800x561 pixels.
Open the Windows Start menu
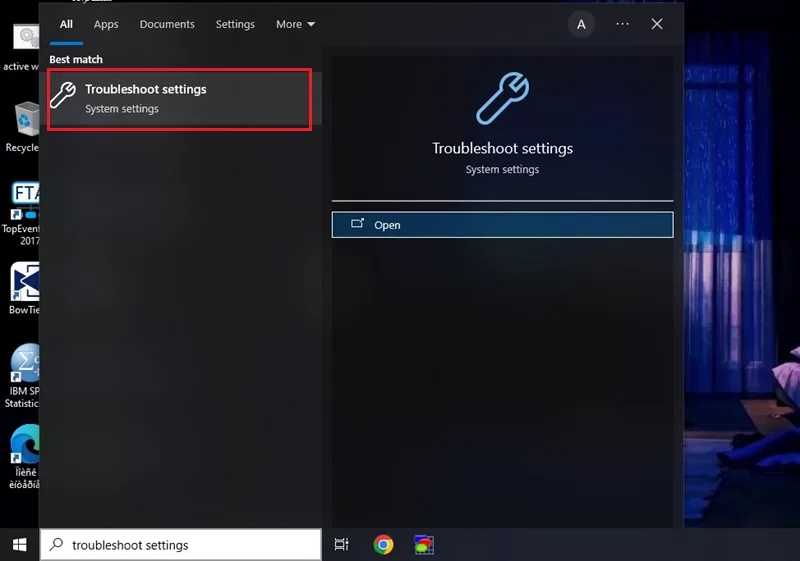[19, 545]
